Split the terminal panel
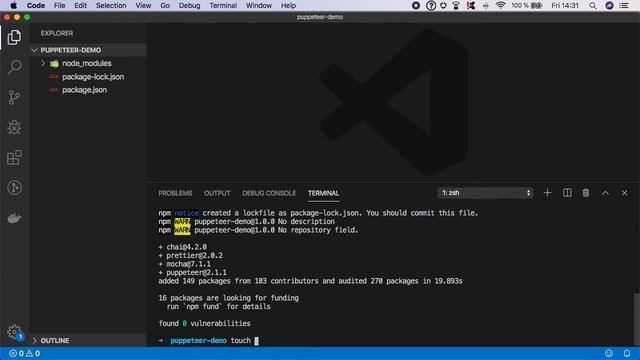The image size is (640, 360). pos(567,193)
